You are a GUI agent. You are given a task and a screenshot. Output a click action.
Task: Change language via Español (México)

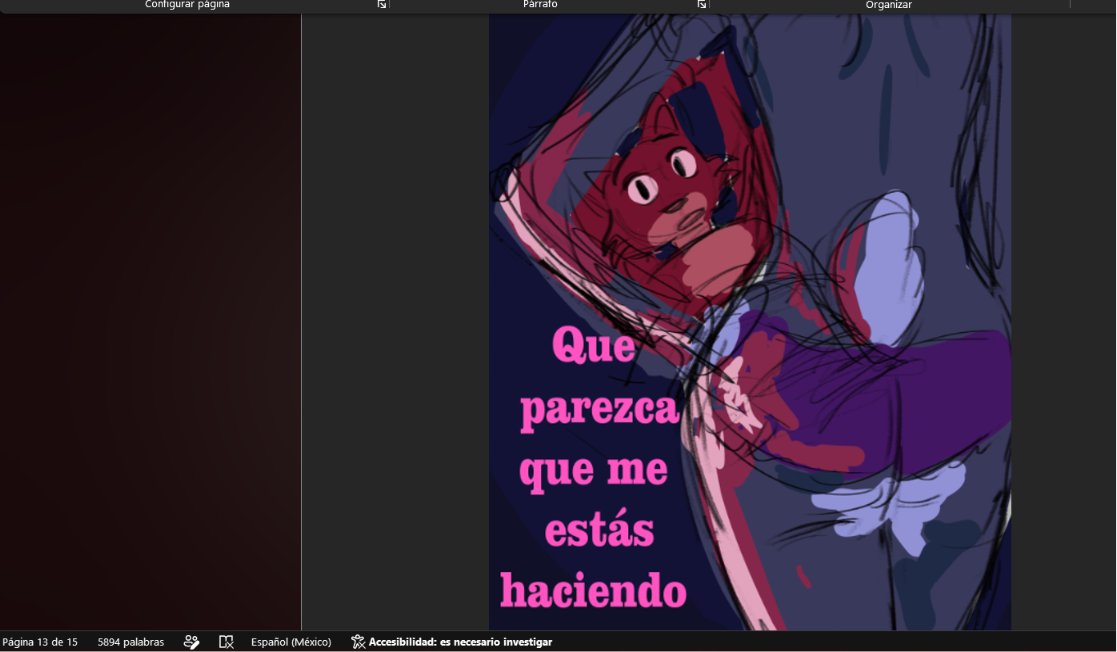point(291,642)
